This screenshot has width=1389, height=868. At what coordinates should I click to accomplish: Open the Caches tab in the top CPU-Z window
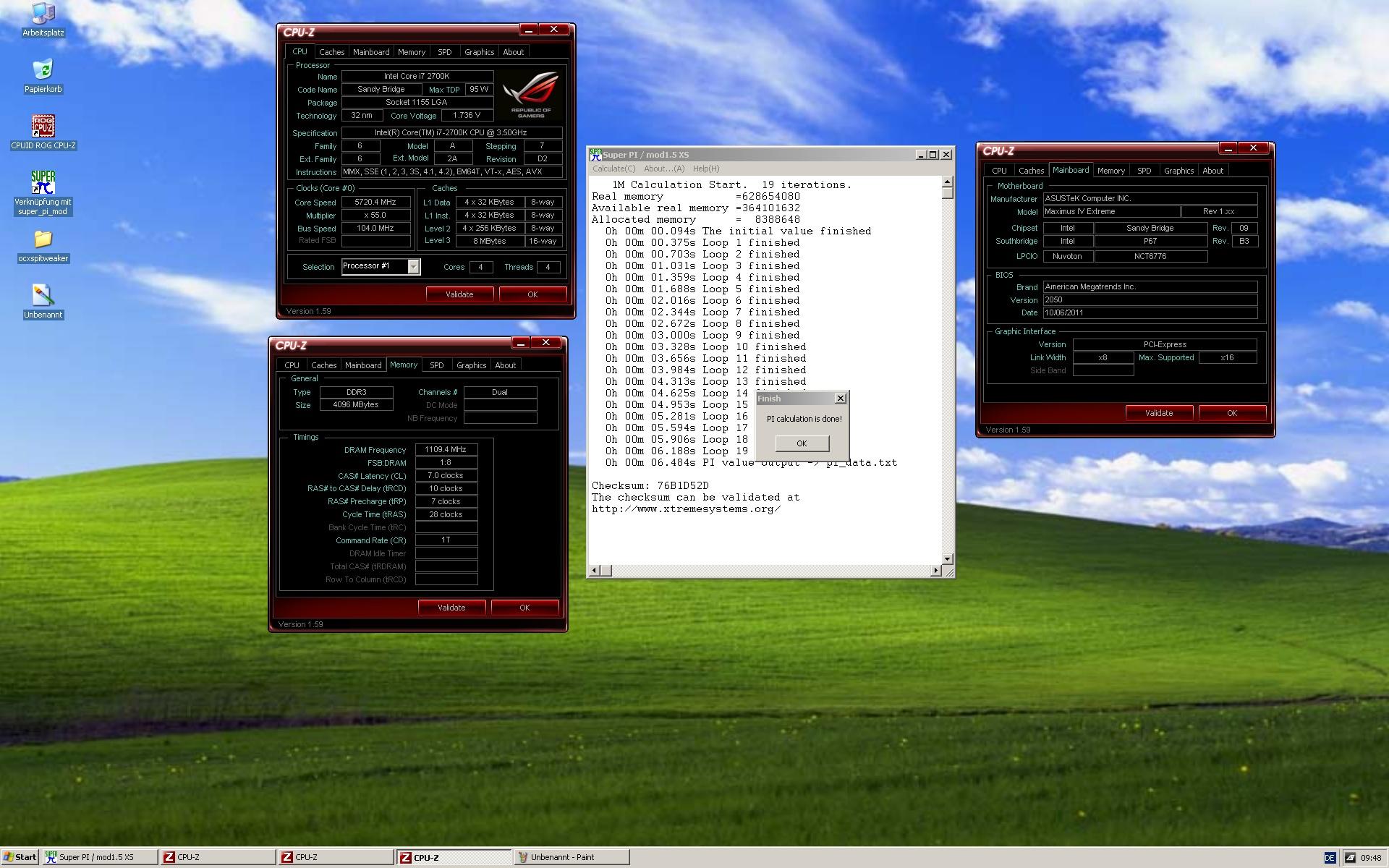coord(331,52)
